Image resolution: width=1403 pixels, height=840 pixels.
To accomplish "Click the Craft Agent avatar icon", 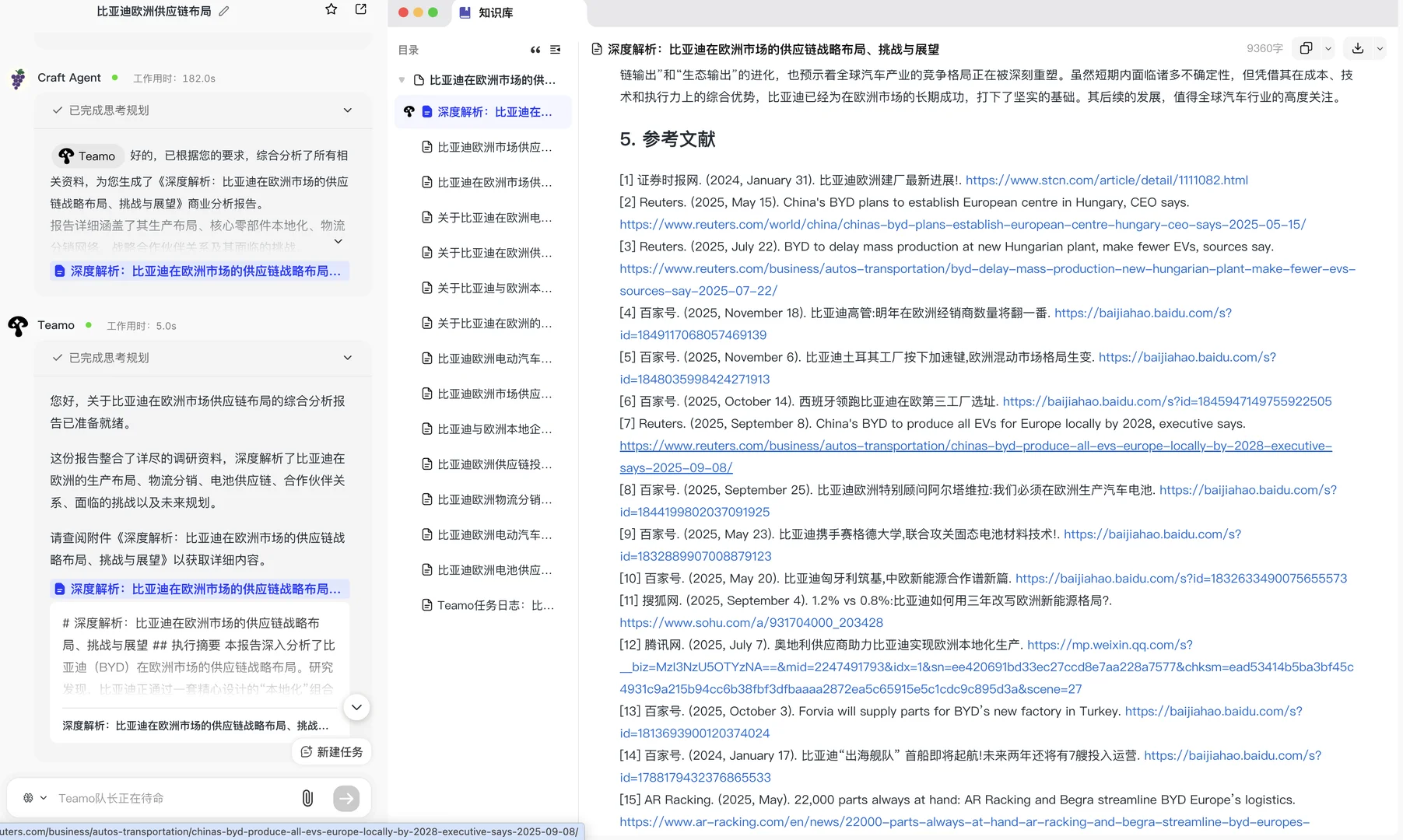I will [17, 78].
